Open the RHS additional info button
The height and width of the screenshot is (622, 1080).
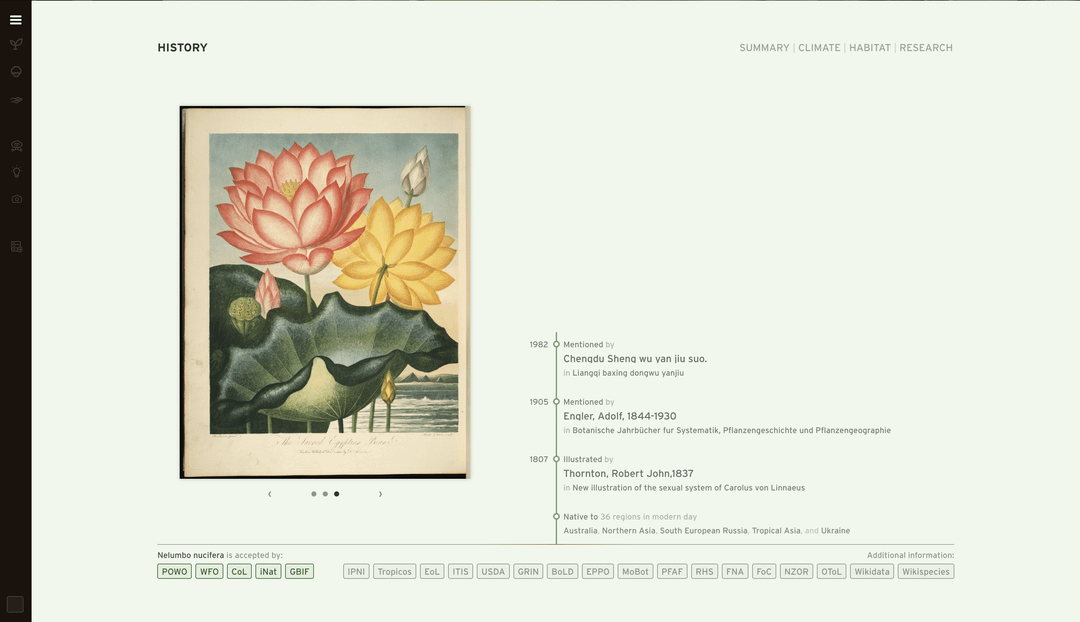pyautogui.click(x=704, y=572)
